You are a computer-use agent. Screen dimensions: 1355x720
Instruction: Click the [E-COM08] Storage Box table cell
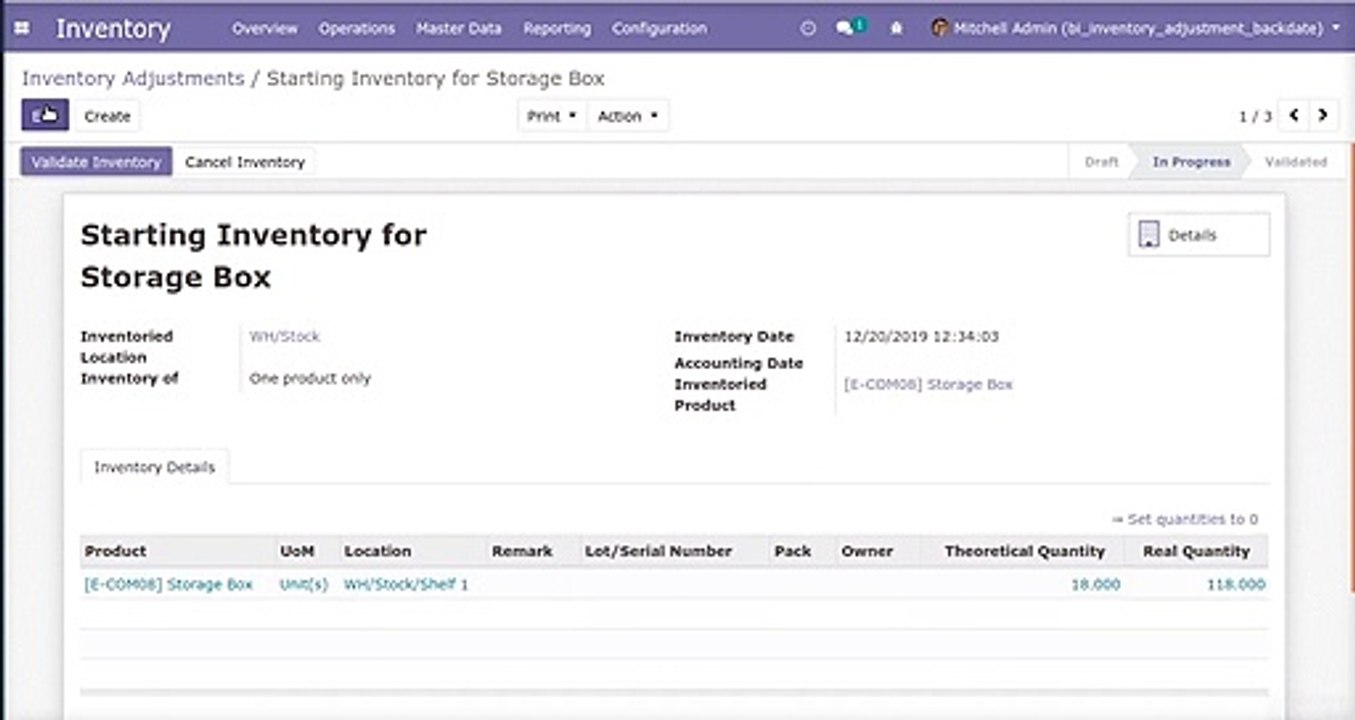coord(169,584)
